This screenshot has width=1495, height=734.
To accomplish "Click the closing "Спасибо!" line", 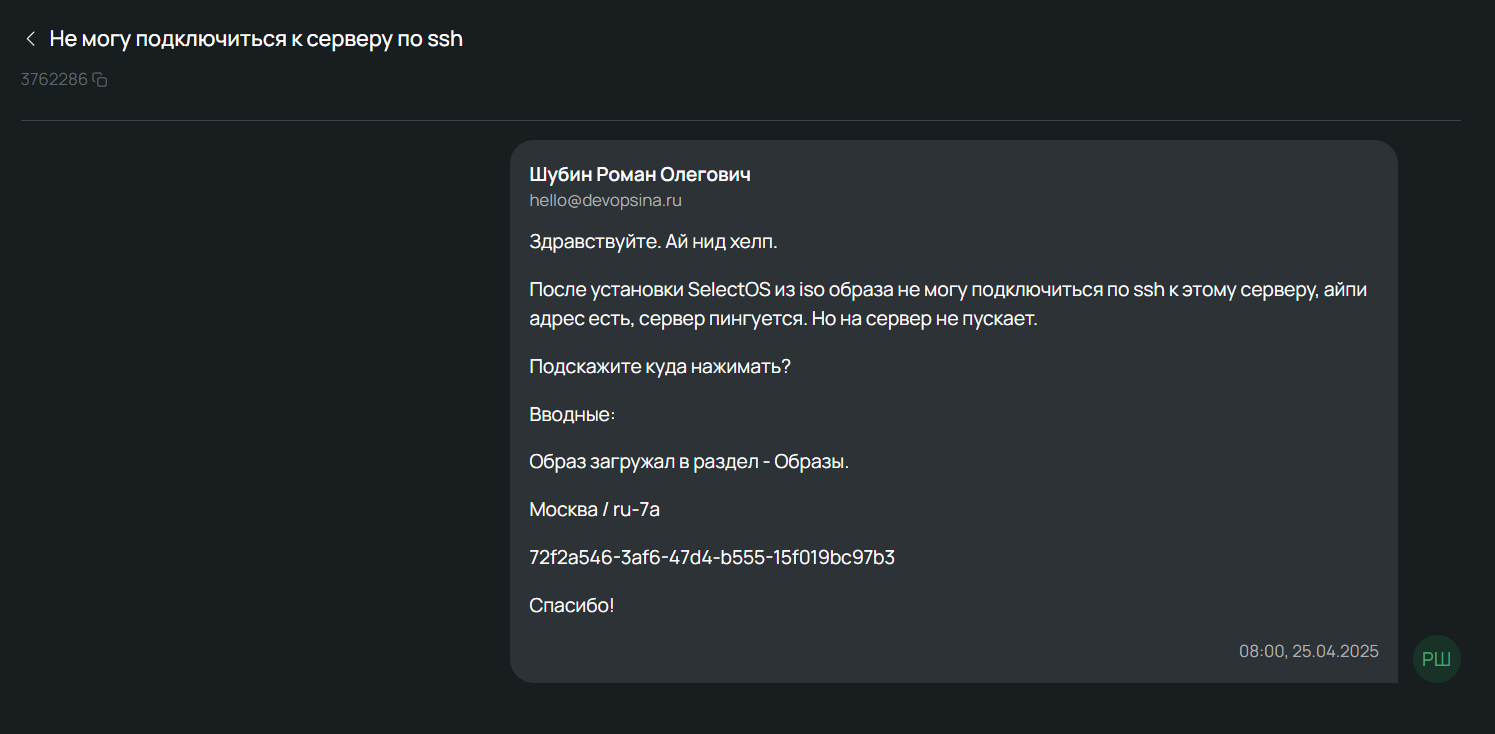I will pyautogui.click(x=571, y=606).
